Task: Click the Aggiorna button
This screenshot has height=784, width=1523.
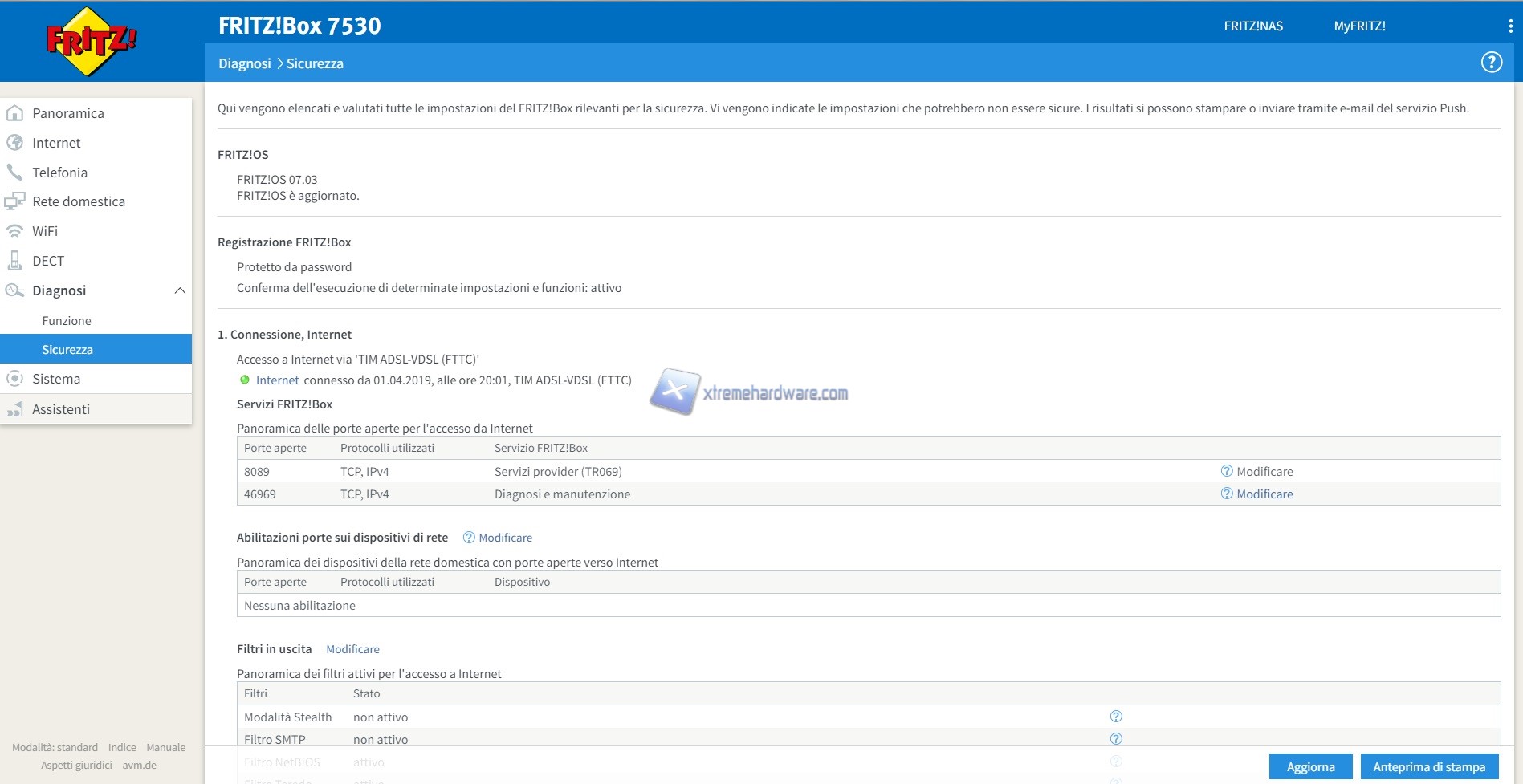Action: tap(1309, 767)
